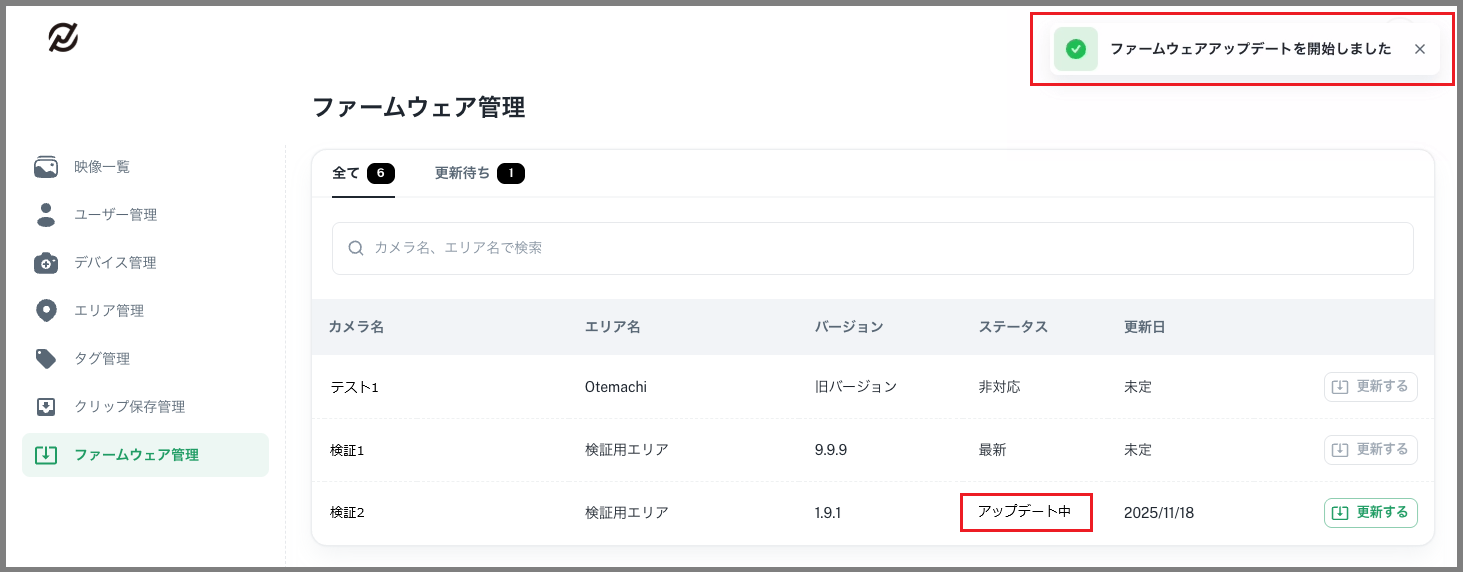Image resolution: width=1463 pixels, height=572 pixels.
Task: Click the 検証2 camera row name
Action: 347,513
